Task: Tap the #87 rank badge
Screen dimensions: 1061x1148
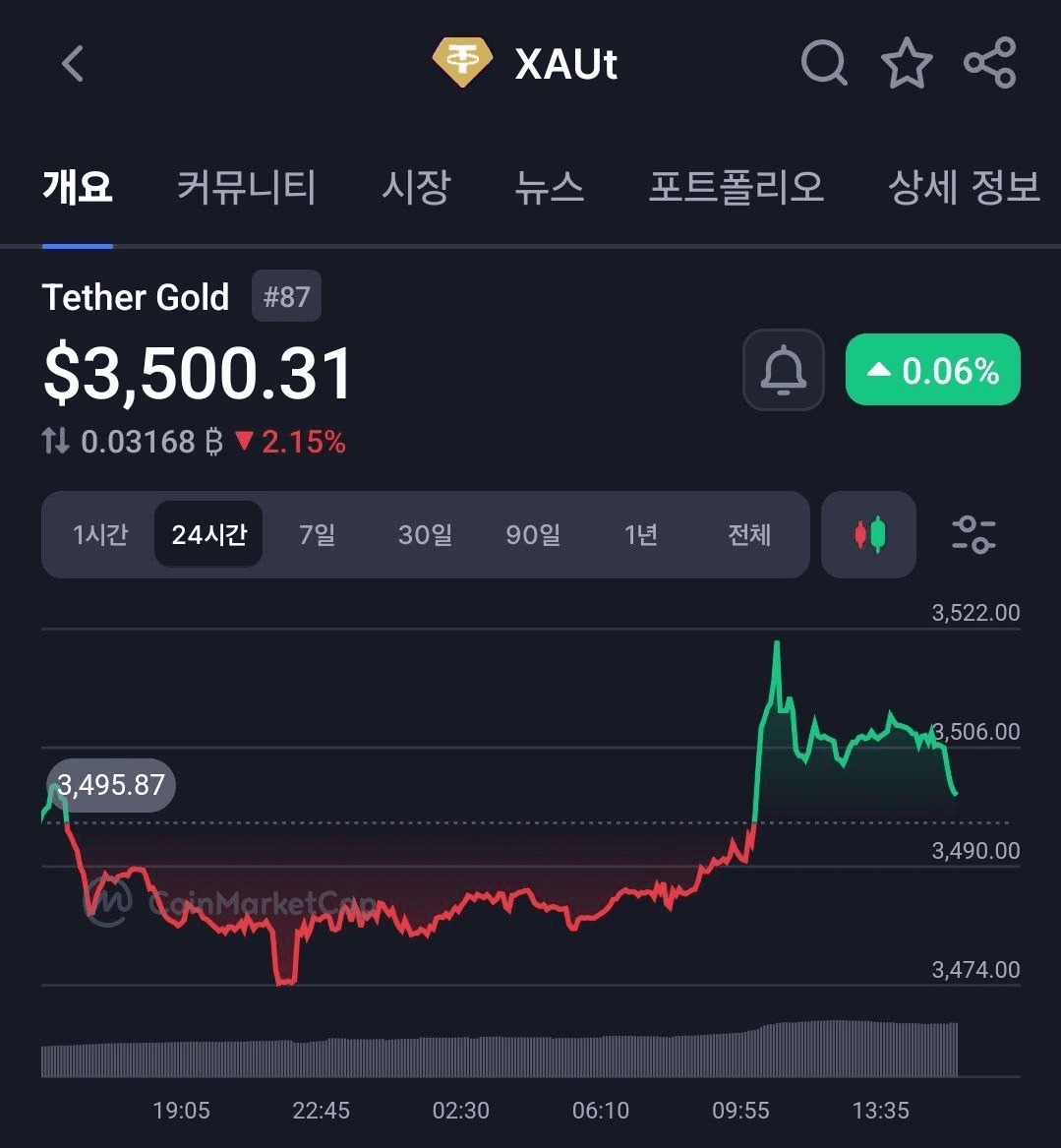Action: pos(286,296)
